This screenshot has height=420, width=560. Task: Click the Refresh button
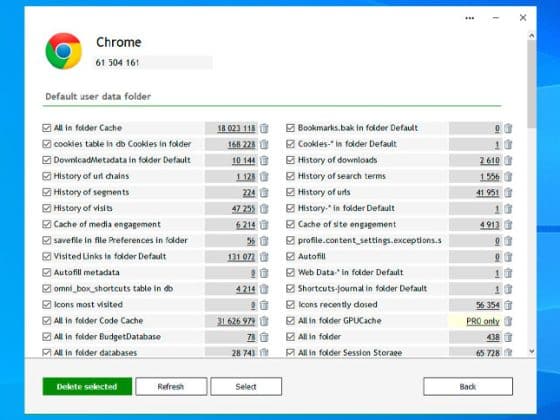(171, 386)
